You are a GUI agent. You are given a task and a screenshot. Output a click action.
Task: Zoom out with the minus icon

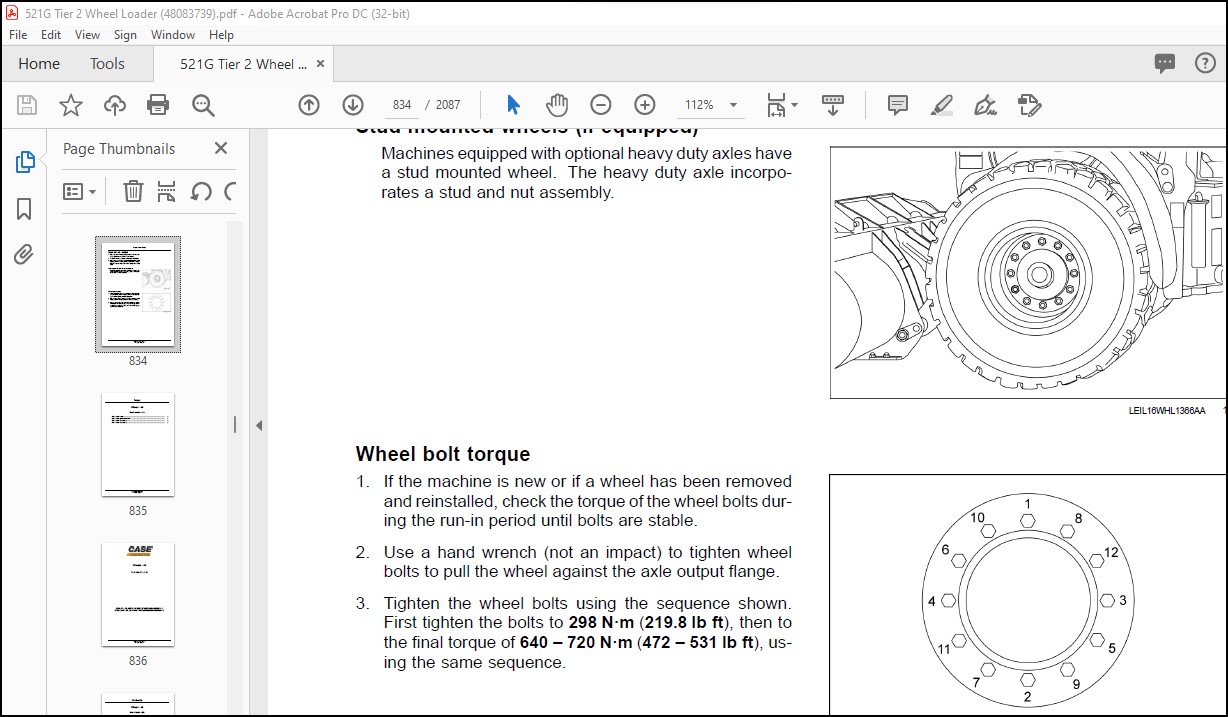coord(601,105)
